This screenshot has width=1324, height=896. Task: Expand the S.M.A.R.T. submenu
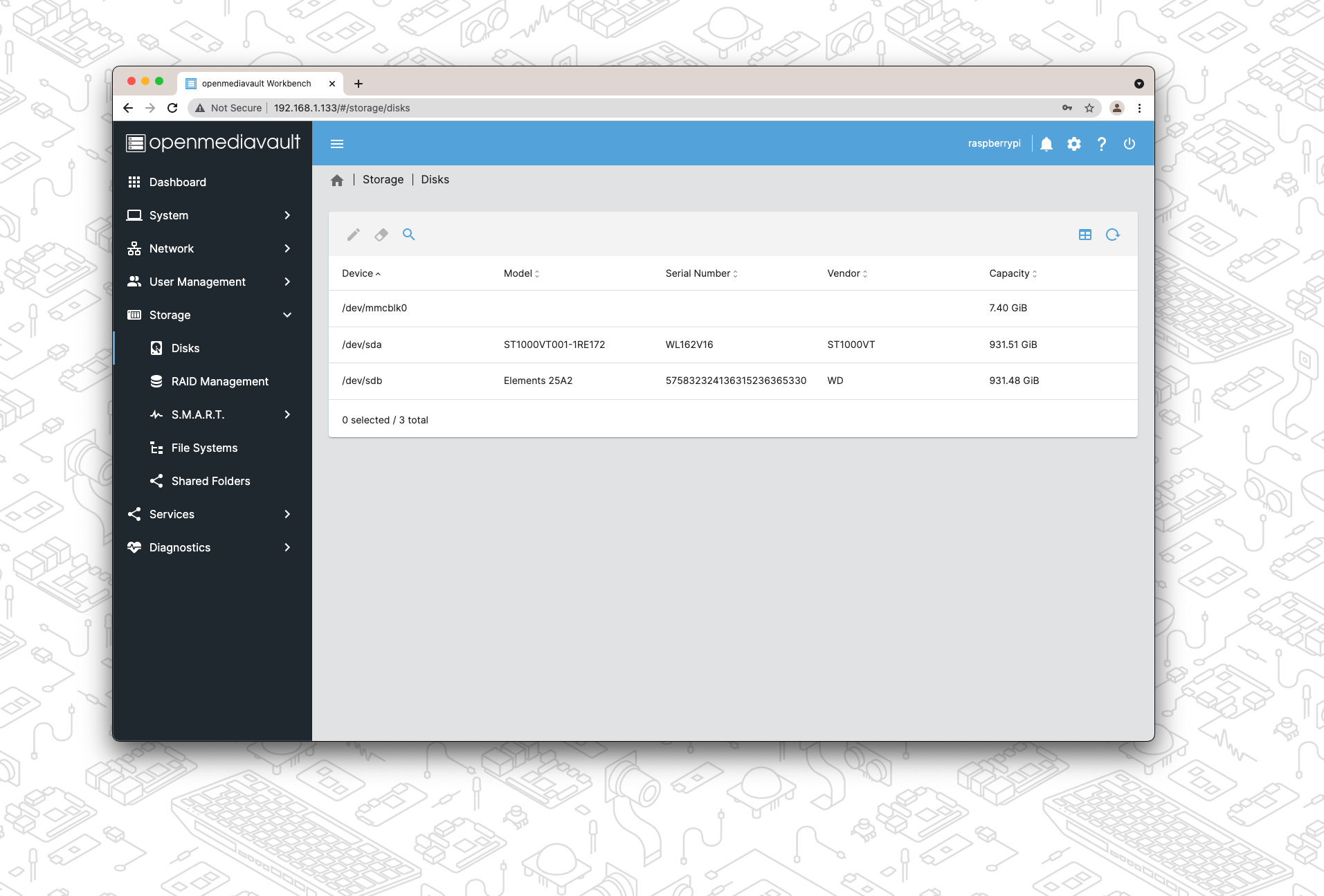[x=220, y=414]
